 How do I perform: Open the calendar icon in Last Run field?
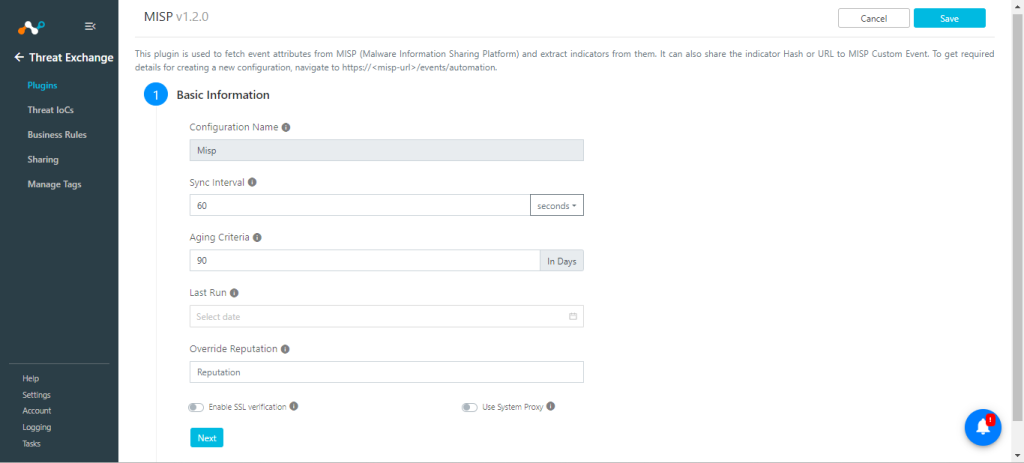[573, 317]
